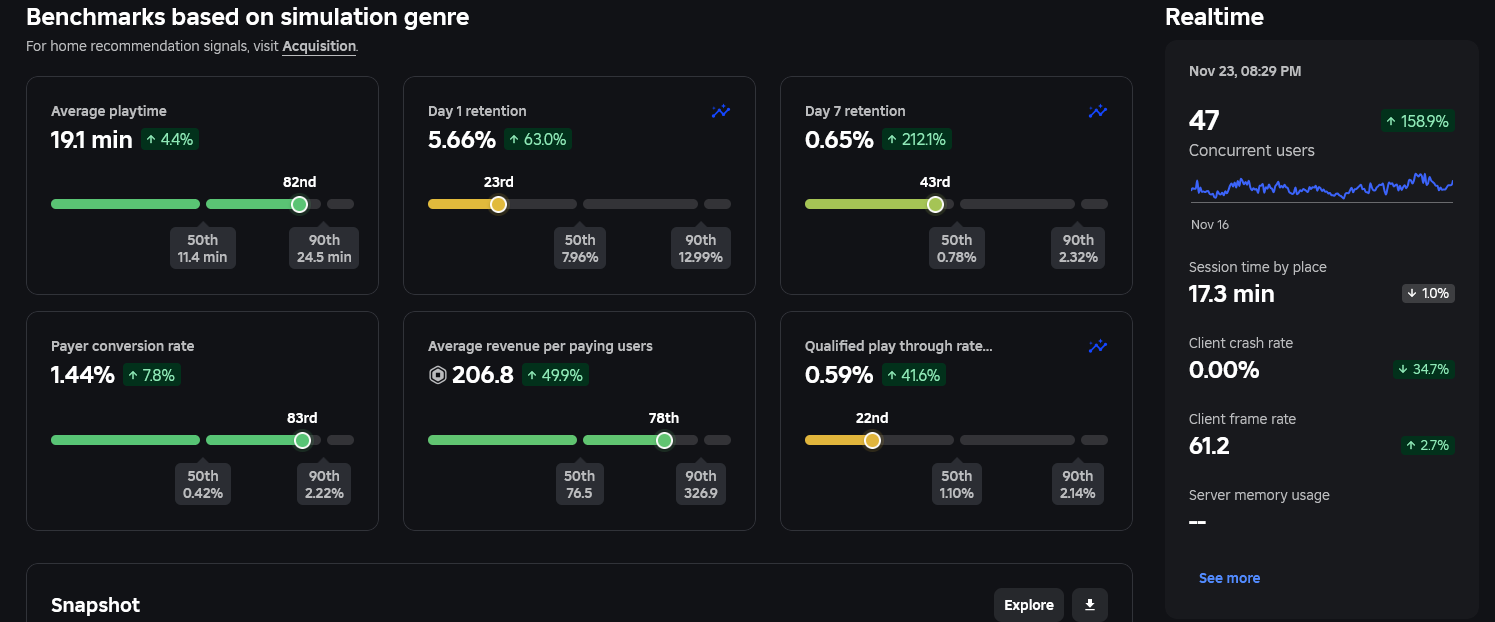Select the Average playtime card title
Viewport: 1495px width, 622px height.
click(109, 111)
